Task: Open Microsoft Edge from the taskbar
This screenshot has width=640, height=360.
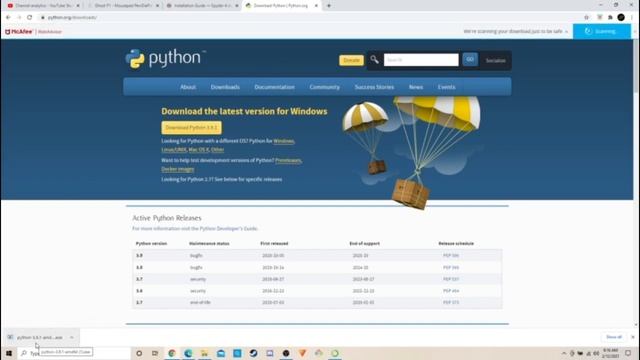Action: pyautogui.click(x=188, y=353)
